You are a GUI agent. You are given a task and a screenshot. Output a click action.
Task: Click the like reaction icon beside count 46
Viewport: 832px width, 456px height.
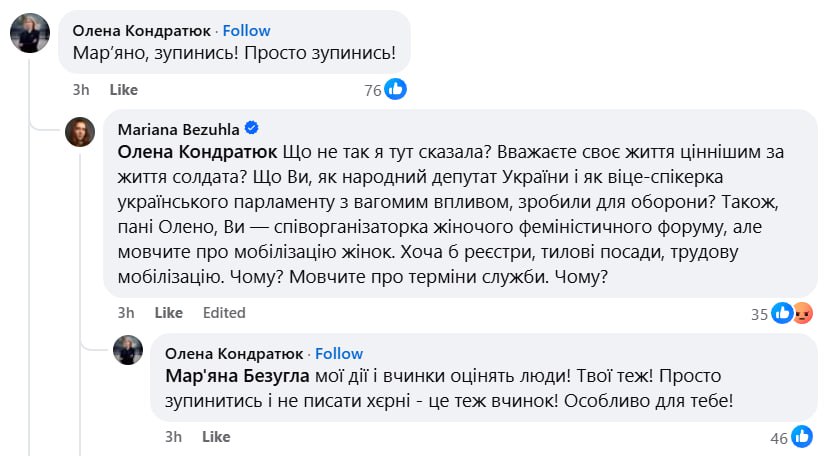click(802, 437)
